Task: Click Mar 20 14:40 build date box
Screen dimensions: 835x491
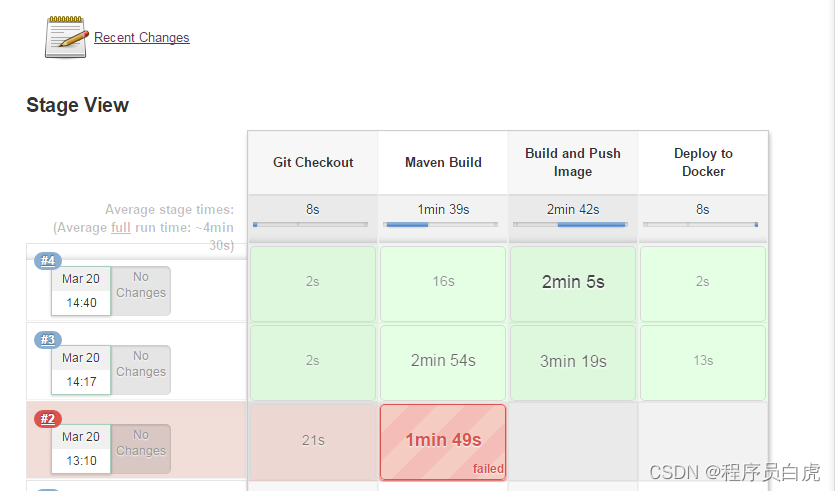Action: click(81, 290)
